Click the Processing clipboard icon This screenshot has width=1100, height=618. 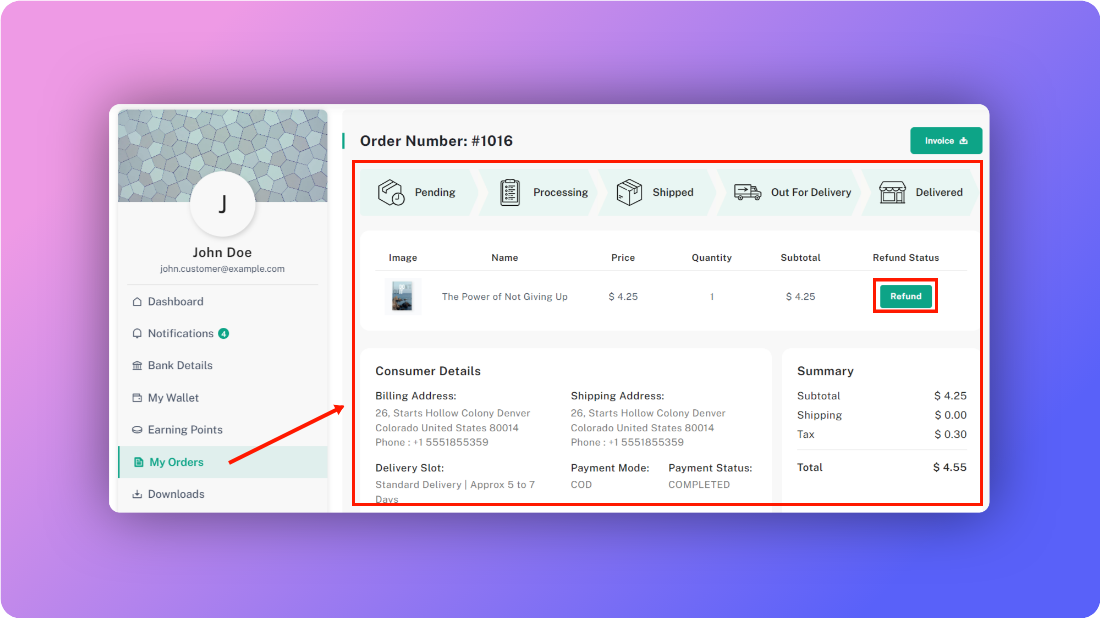(510, 193)
